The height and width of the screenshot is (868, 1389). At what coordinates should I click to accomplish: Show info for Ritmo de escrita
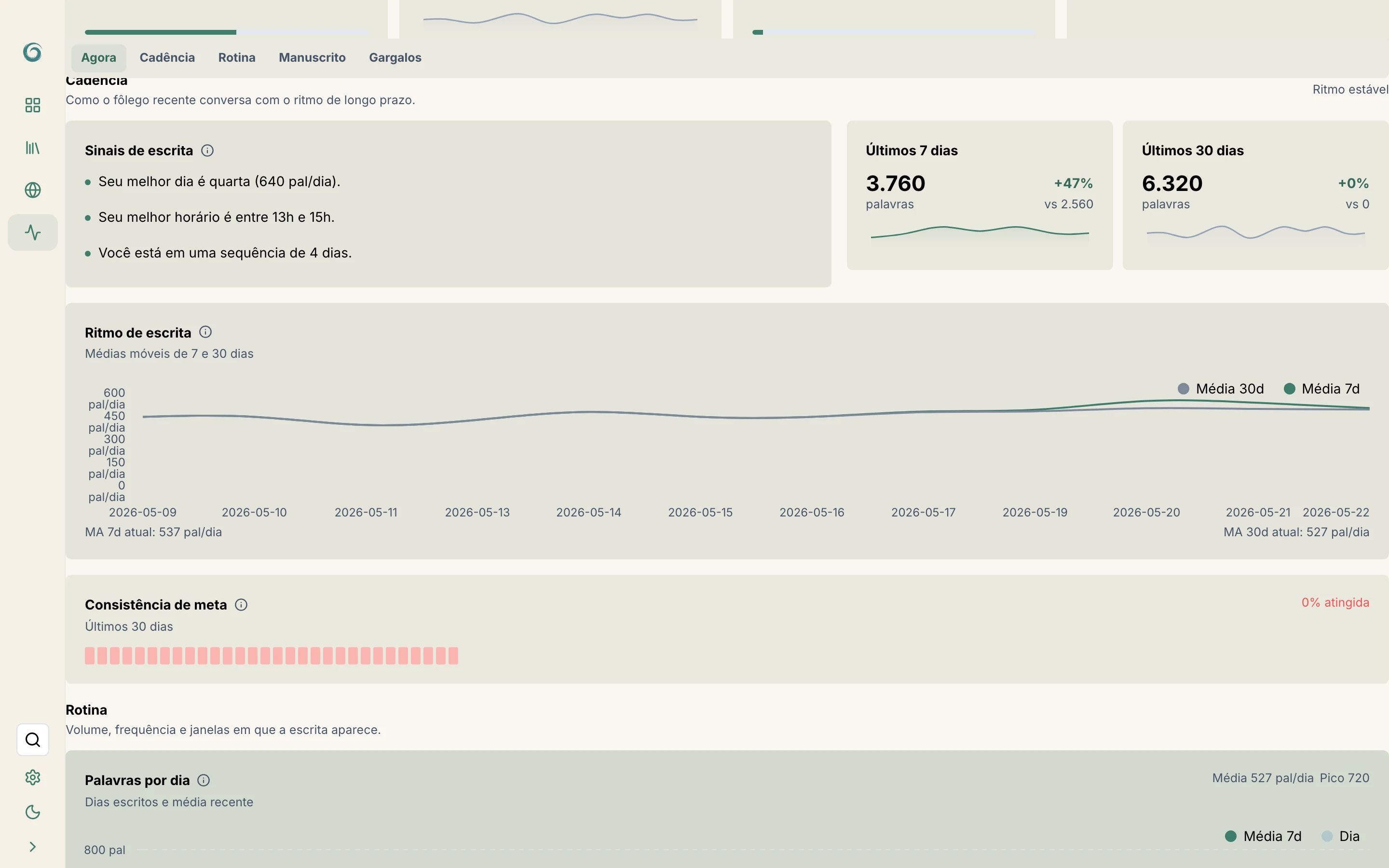tap(205, 332)
